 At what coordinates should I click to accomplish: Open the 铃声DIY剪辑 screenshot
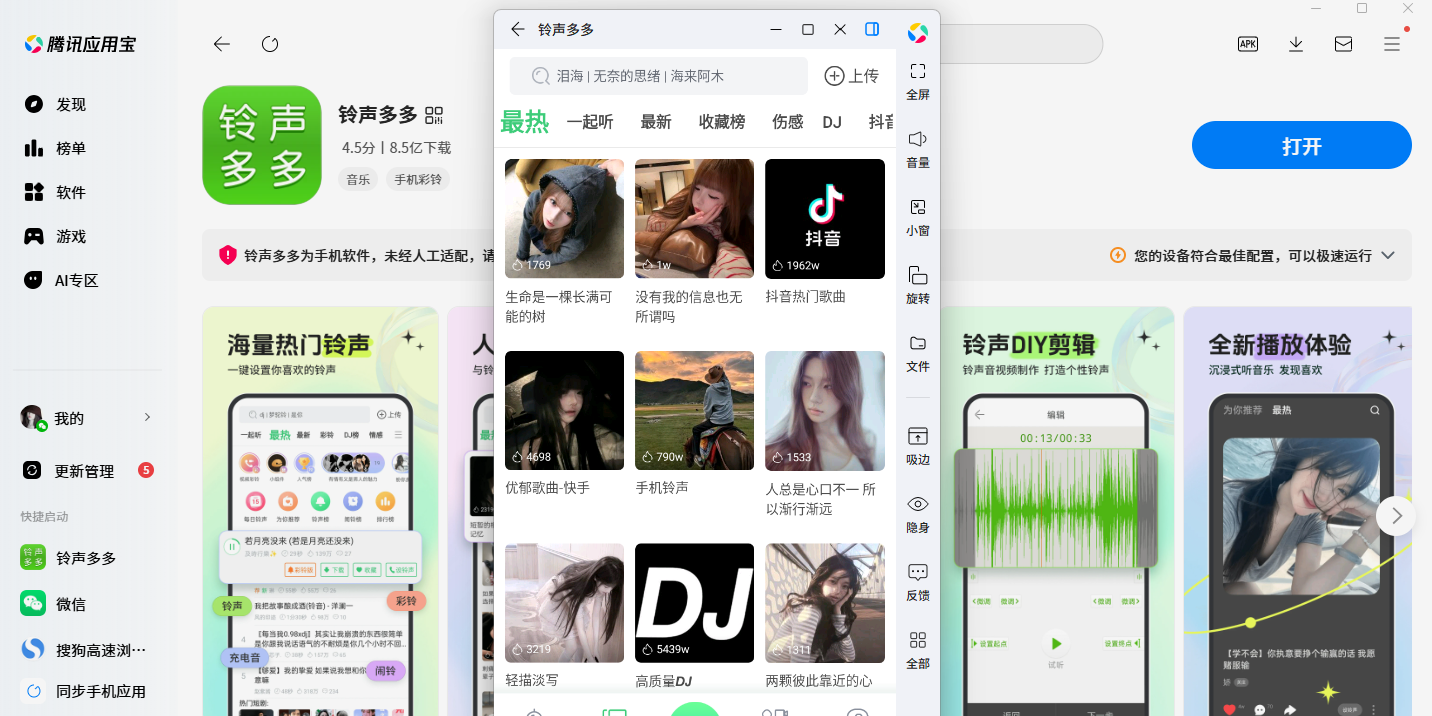(1056, 511)
